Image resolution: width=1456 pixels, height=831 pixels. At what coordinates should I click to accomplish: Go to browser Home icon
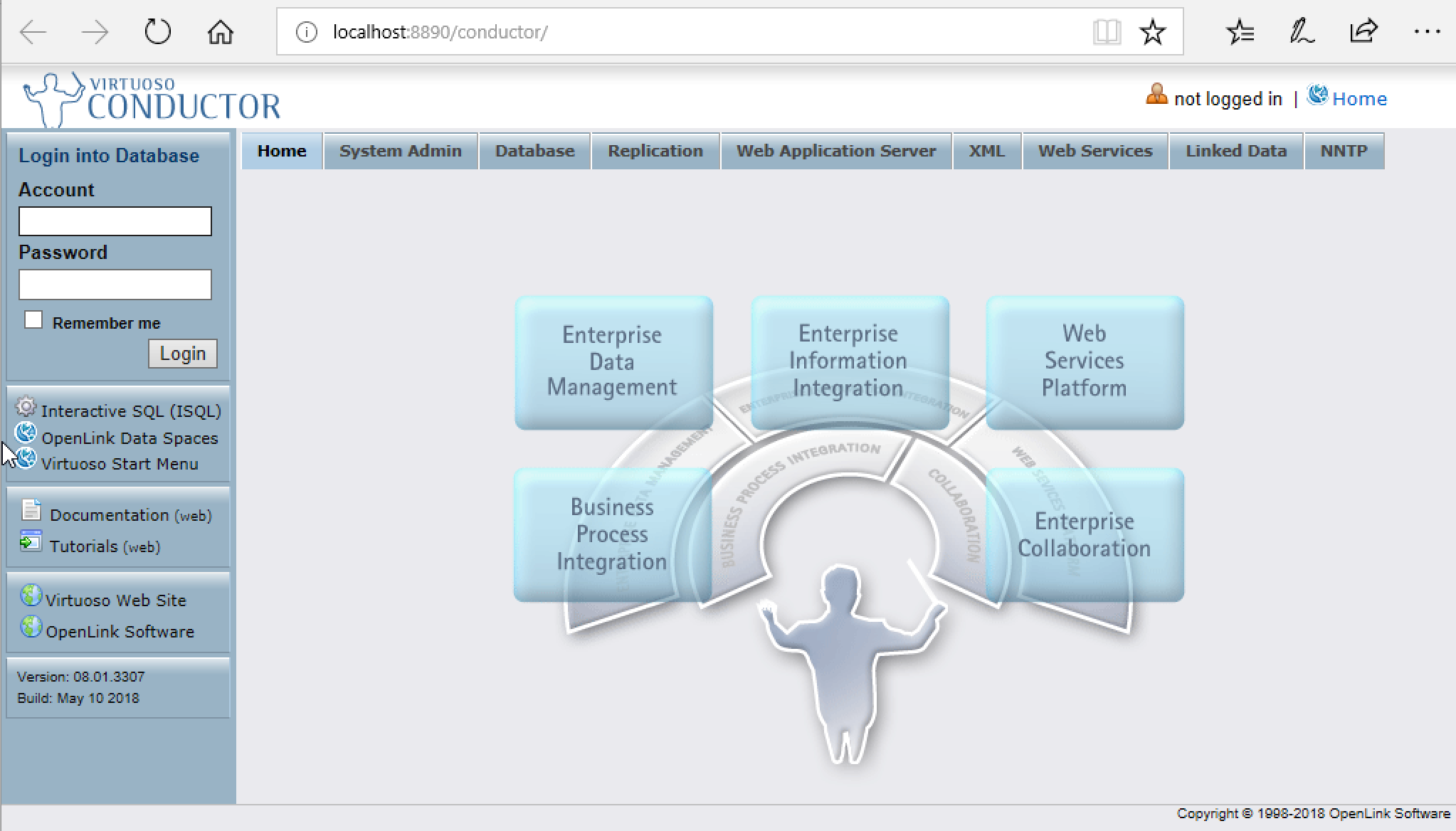(x=221, y=32)
